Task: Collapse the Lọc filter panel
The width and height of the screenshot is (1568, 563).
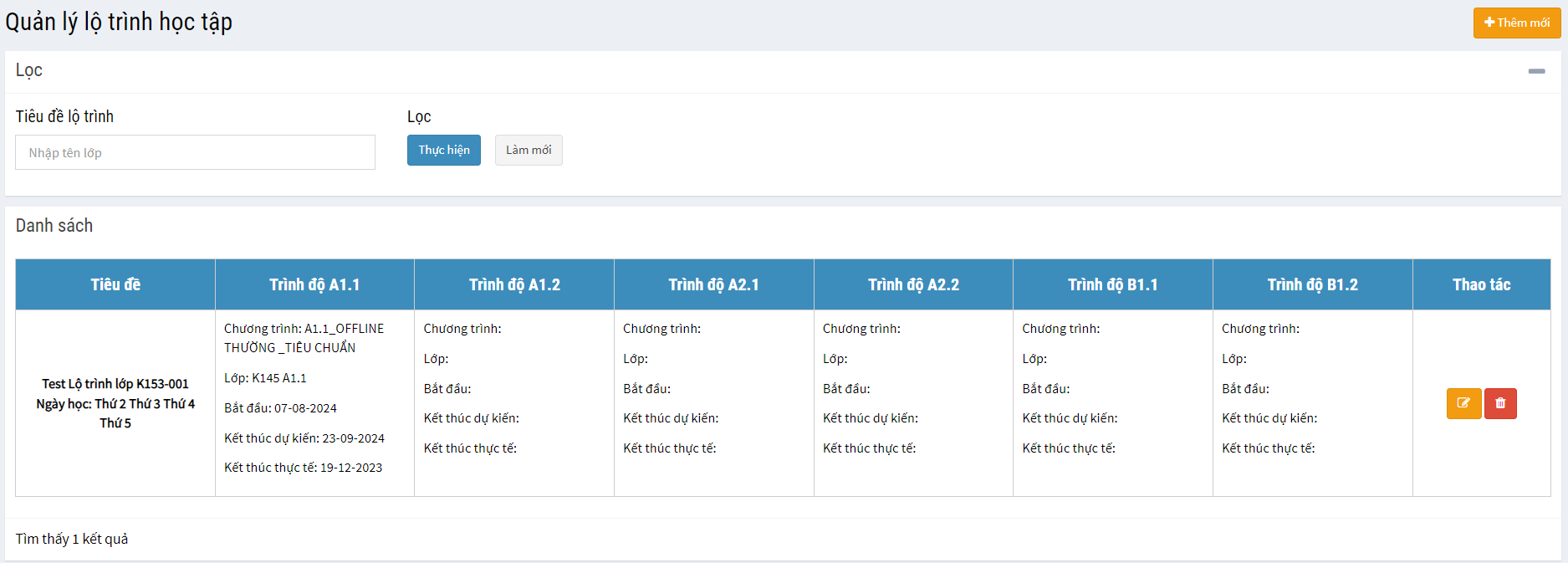Action: (x=1536, y=71)
